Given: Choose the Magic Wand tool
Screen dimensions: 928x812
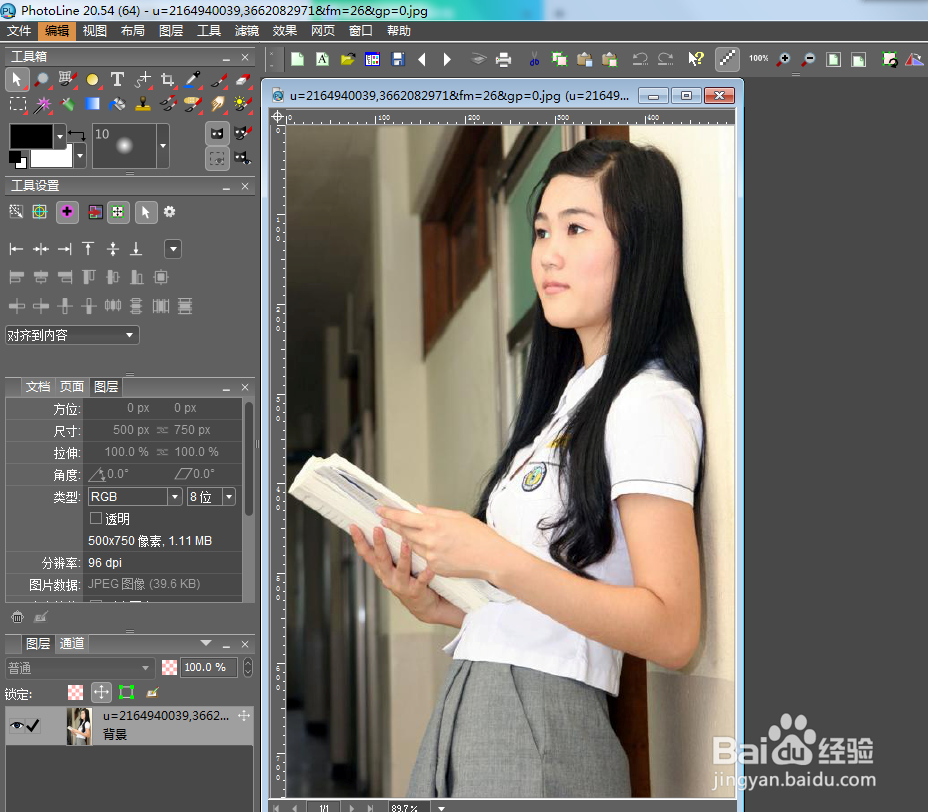Looking at the screenshot, I should 42,104.
